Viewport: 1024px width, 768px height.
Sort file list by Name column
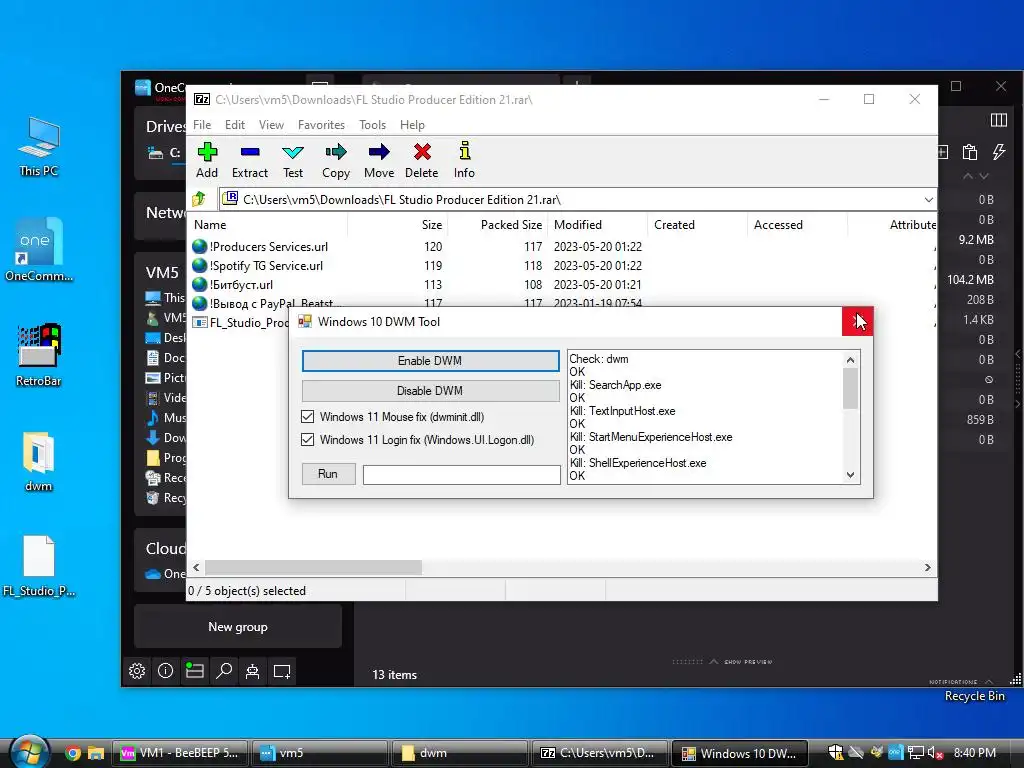[268, 225]
